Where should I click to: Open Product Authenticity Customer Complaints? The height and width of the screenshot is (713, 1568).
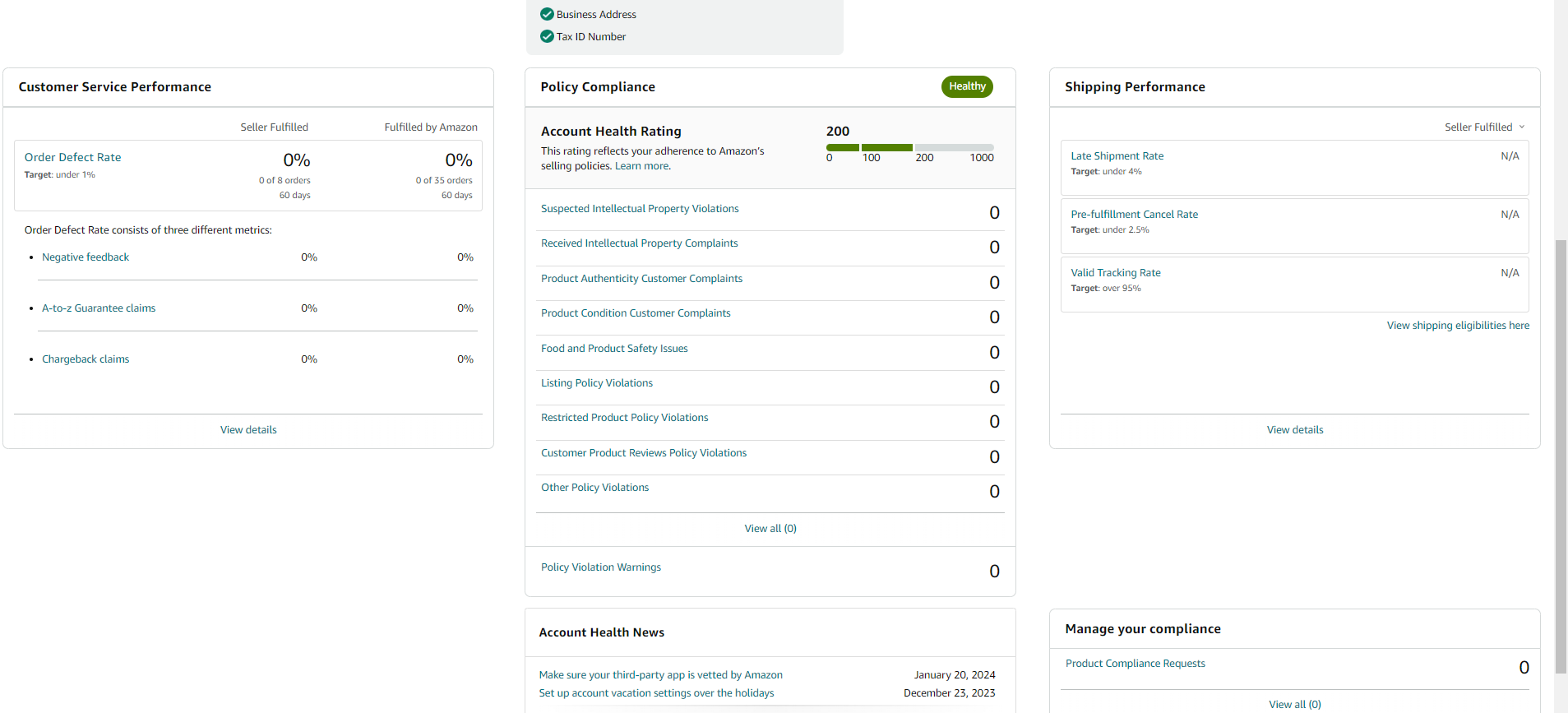click(641, 279)
